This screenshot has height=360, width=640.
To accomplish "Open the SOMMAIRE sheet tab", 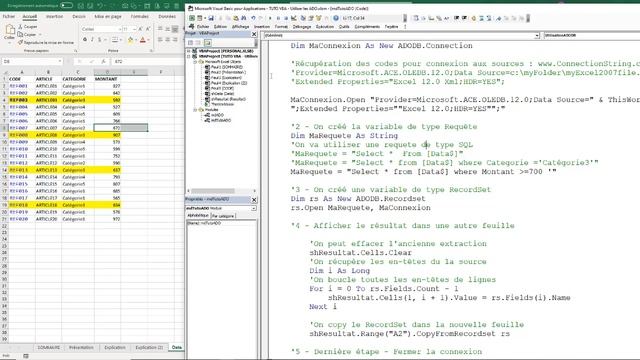I will click(49, 347).
